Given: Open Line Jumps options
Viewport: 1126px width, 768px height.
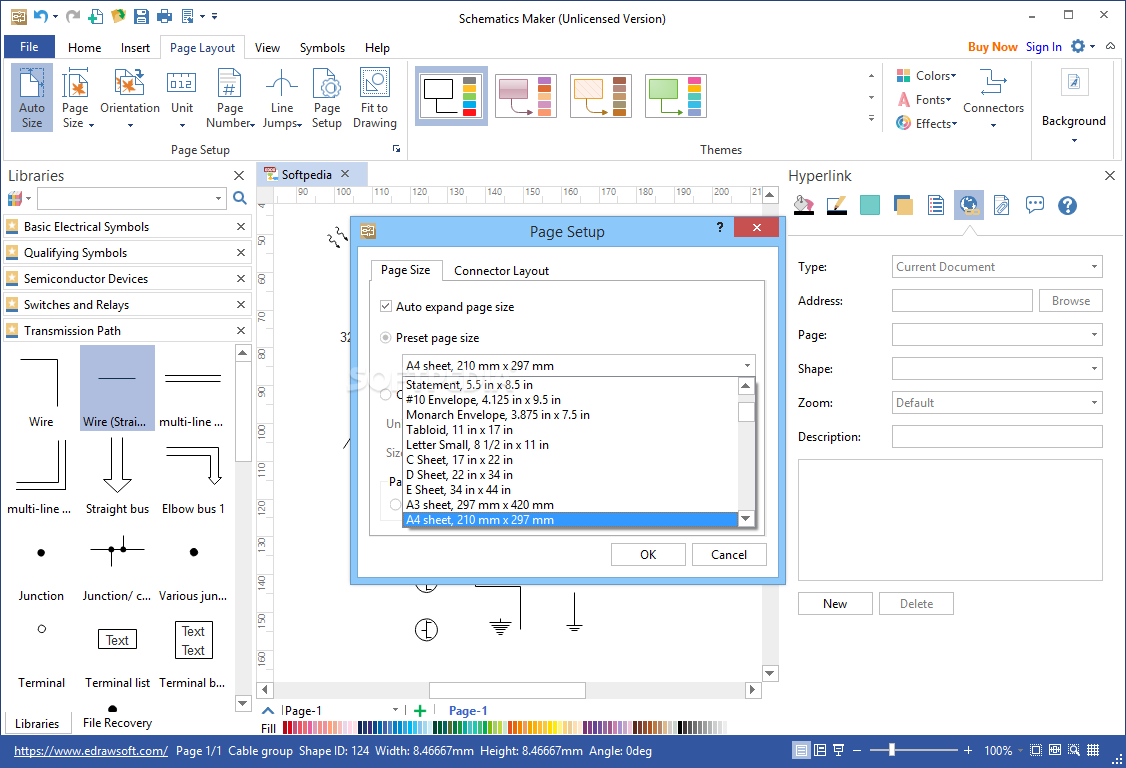Looking at the screenshot, I should point(282,97).
